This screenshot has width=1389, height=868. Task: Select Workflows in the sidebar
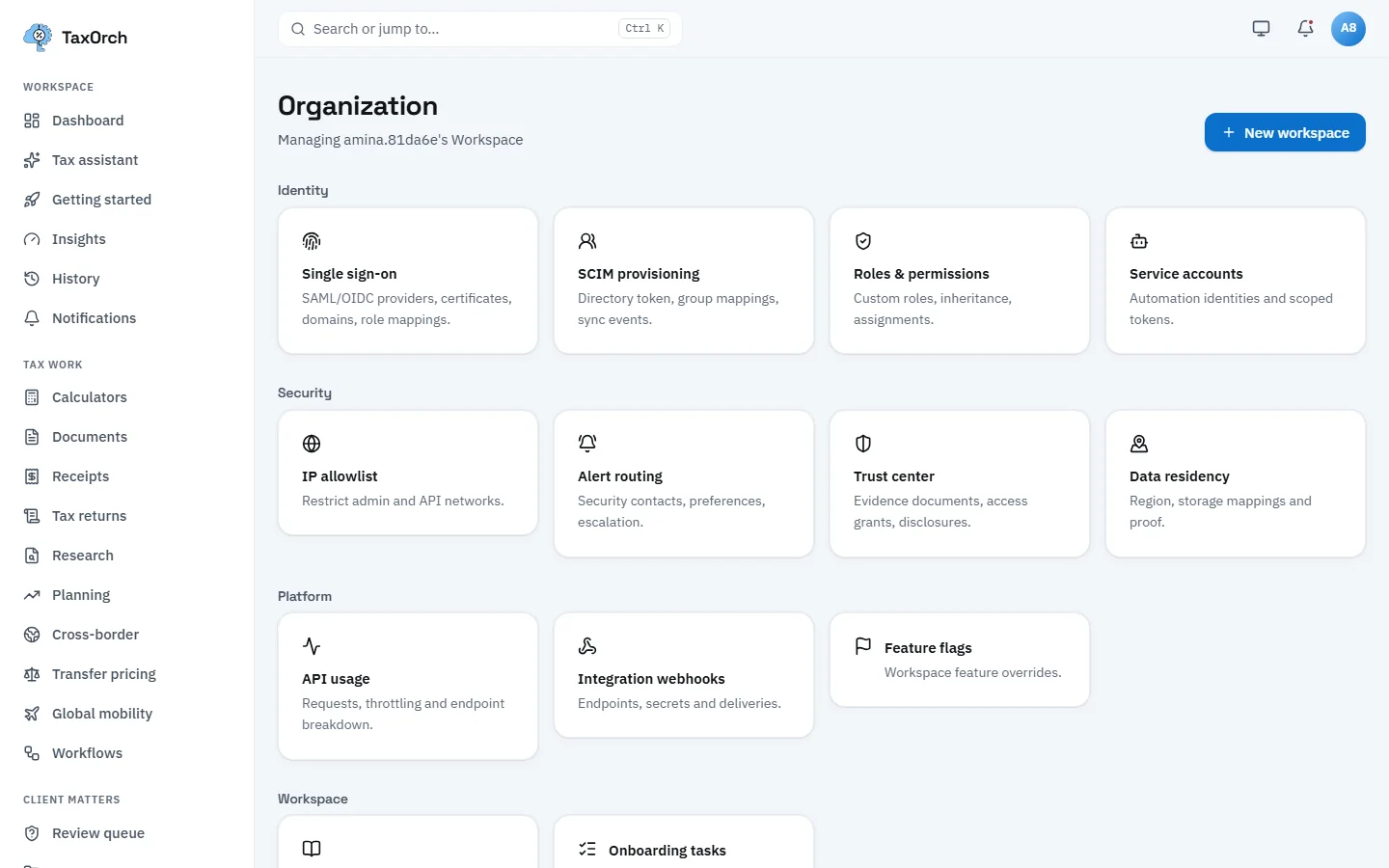point(126,753)
